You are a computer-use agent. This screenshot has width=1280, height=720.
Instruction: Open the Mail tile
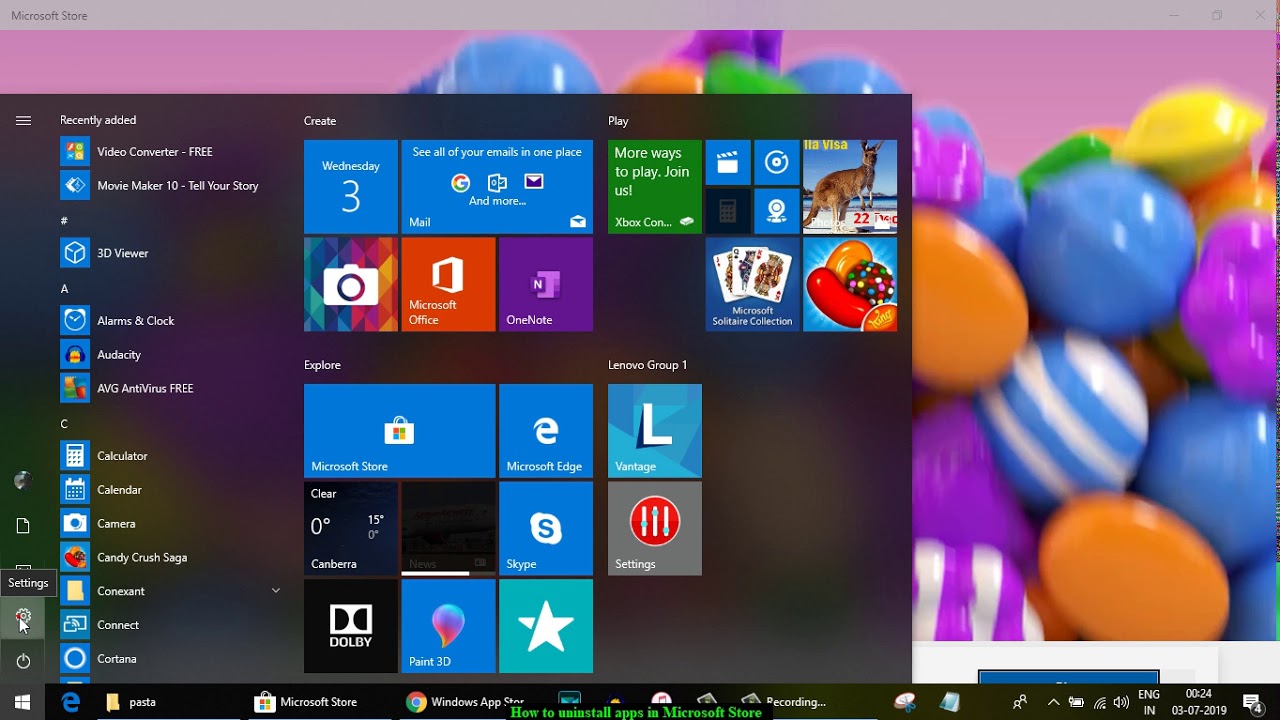coord(497,187)
